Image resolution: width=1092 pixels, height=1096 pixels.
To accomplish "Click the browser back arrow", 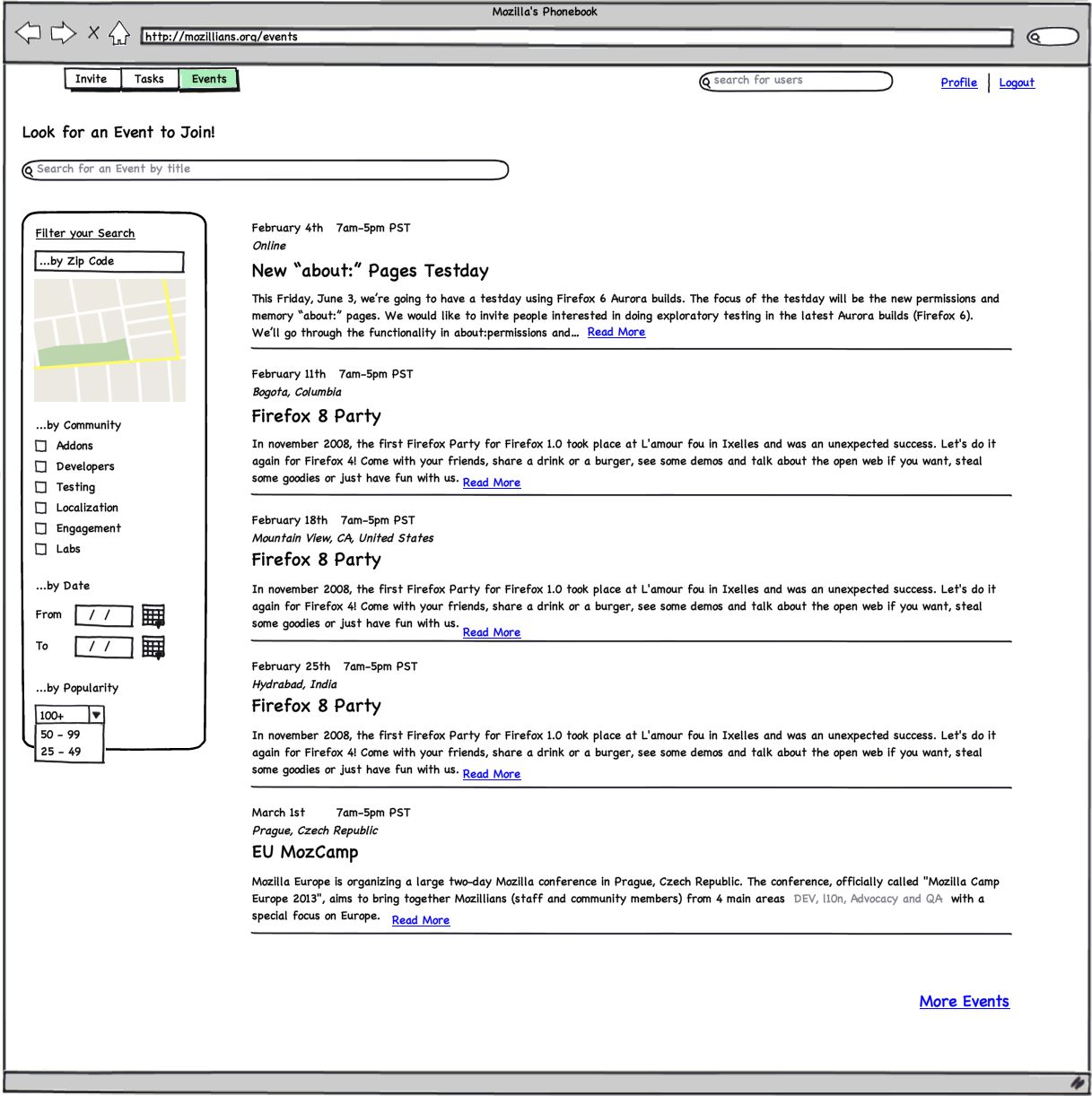I will pos(29,34).
